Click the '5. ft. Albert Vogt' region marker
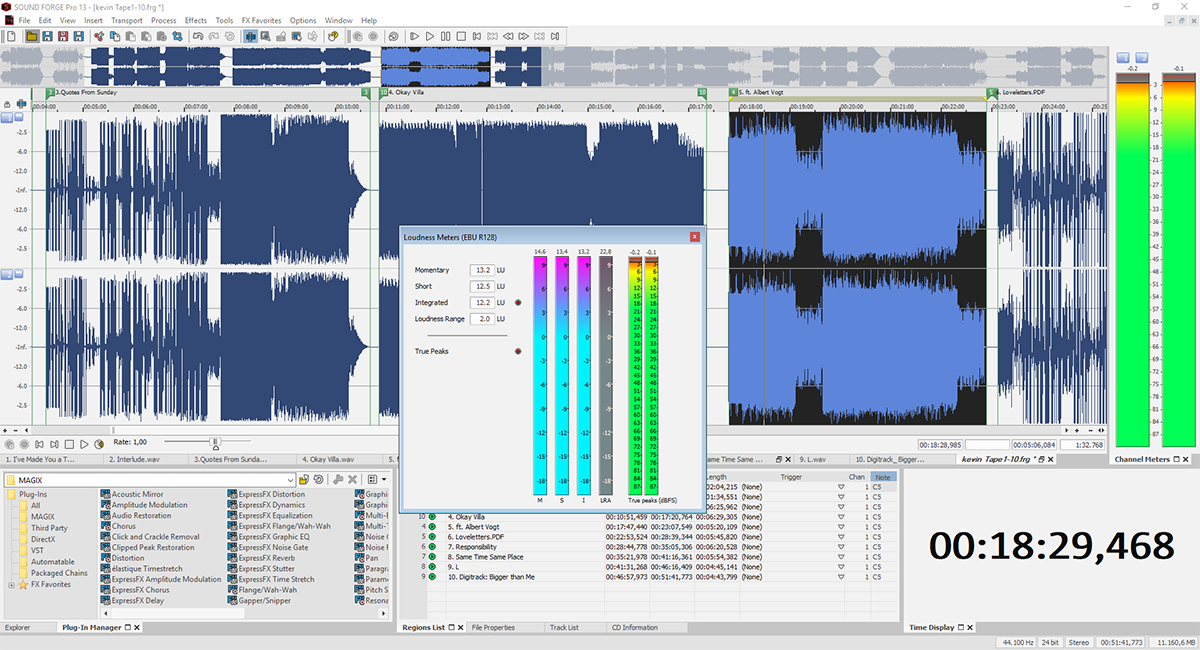This screenshot has width=1200, height=650. (735, 92)
